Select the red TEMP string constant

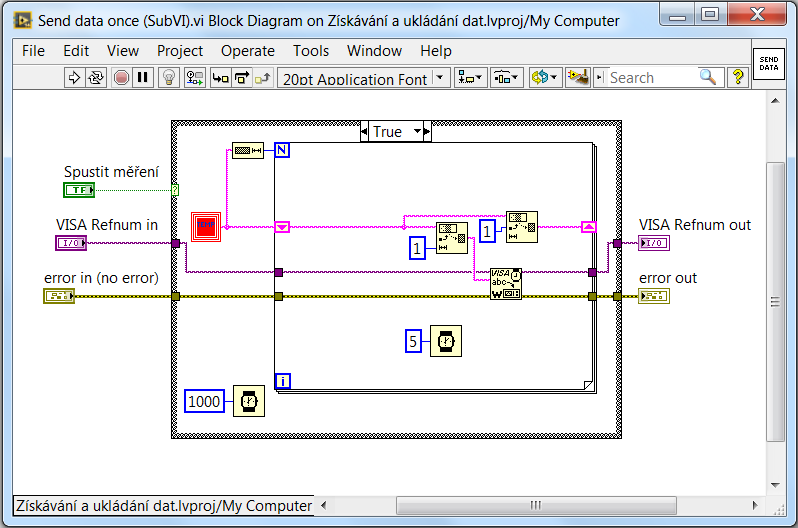pos(206,227)
